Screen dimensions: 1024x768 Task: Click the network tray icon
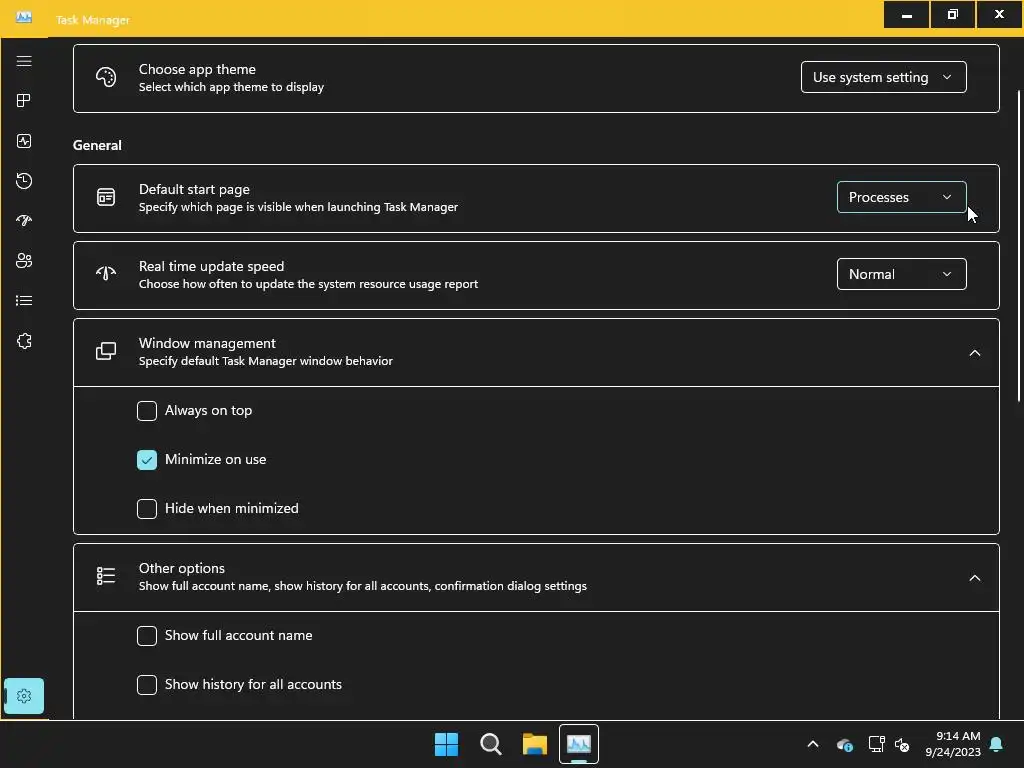[x=876, y=744]
